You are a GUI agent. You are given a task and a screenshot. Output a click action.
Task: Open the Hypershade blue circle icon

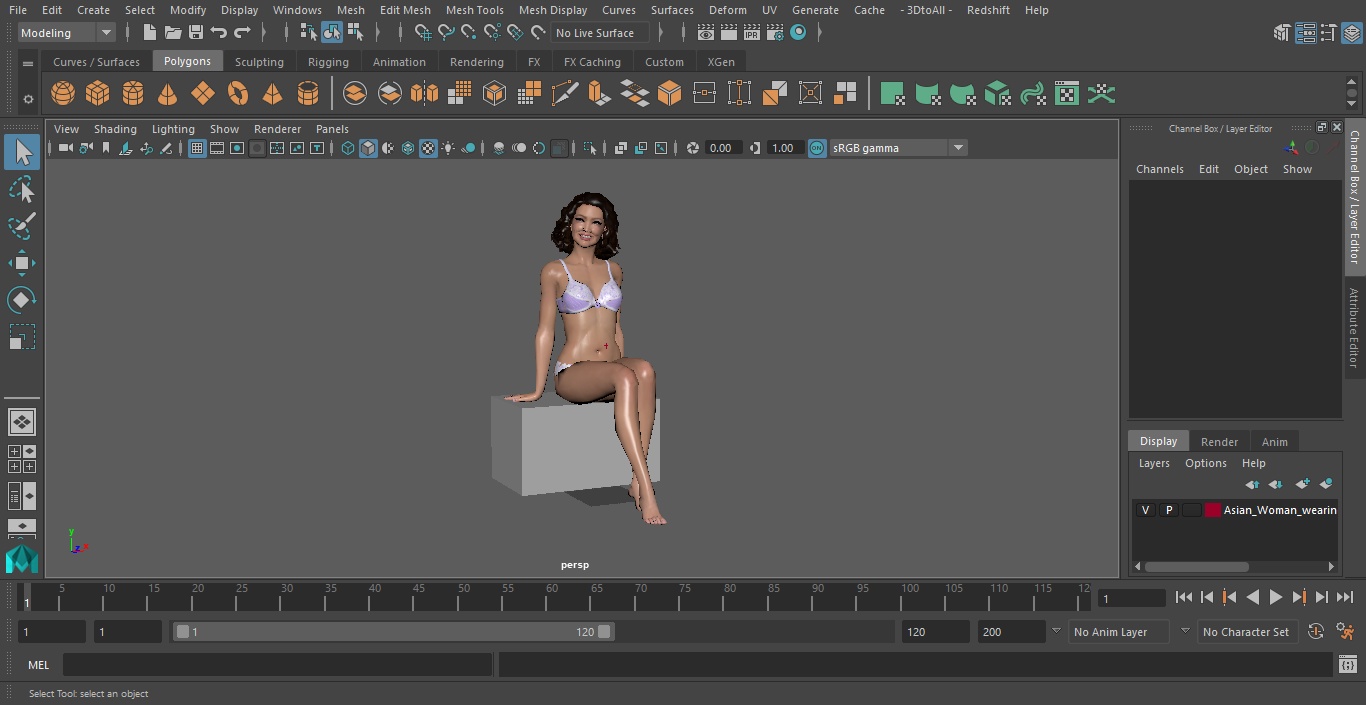[x=798, y=33]
